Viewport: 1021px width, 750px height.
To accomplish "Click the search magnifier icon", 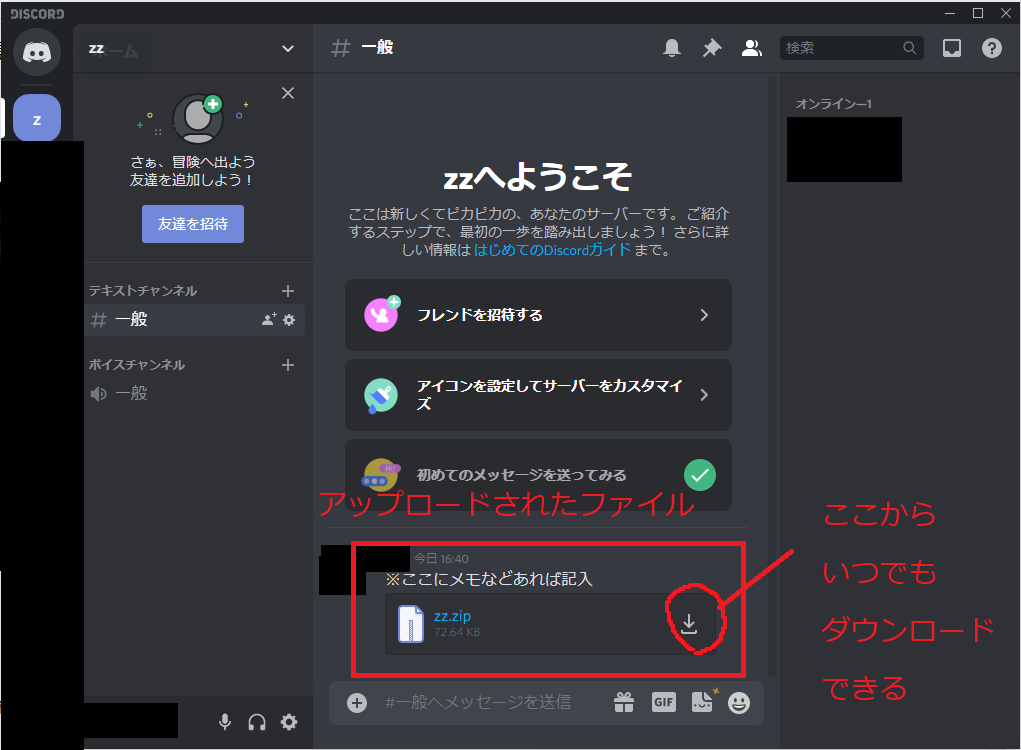I will point(910,48).
